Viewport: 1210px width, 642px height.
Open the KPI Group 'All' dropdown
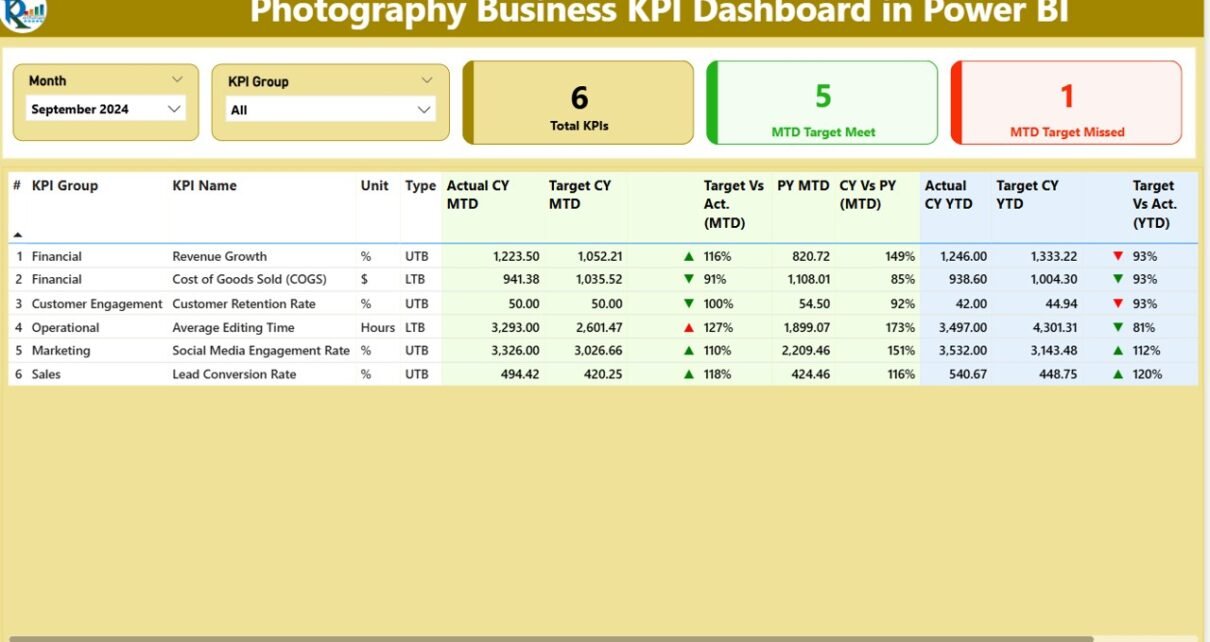click(x=424, y=110)
